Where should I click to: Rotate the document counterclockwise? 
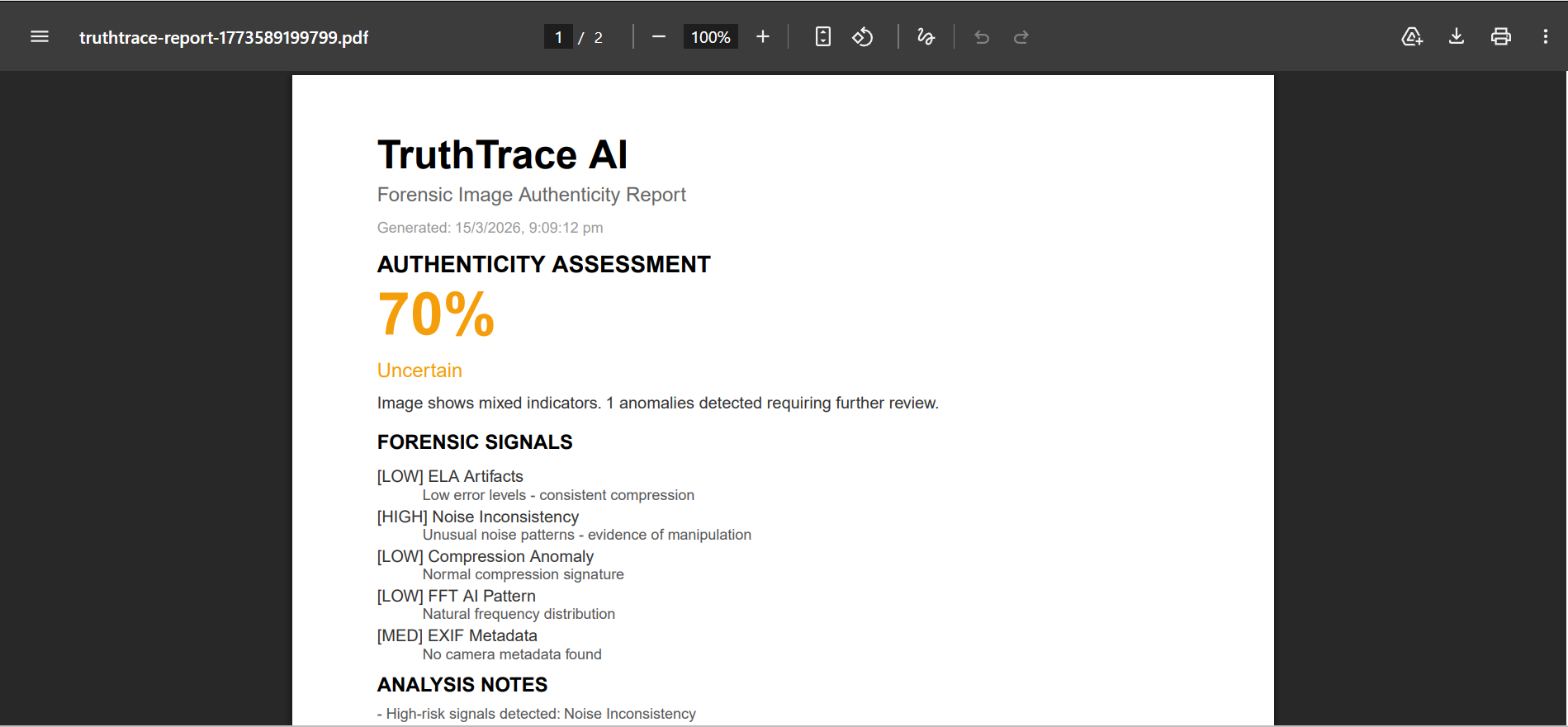863,37
